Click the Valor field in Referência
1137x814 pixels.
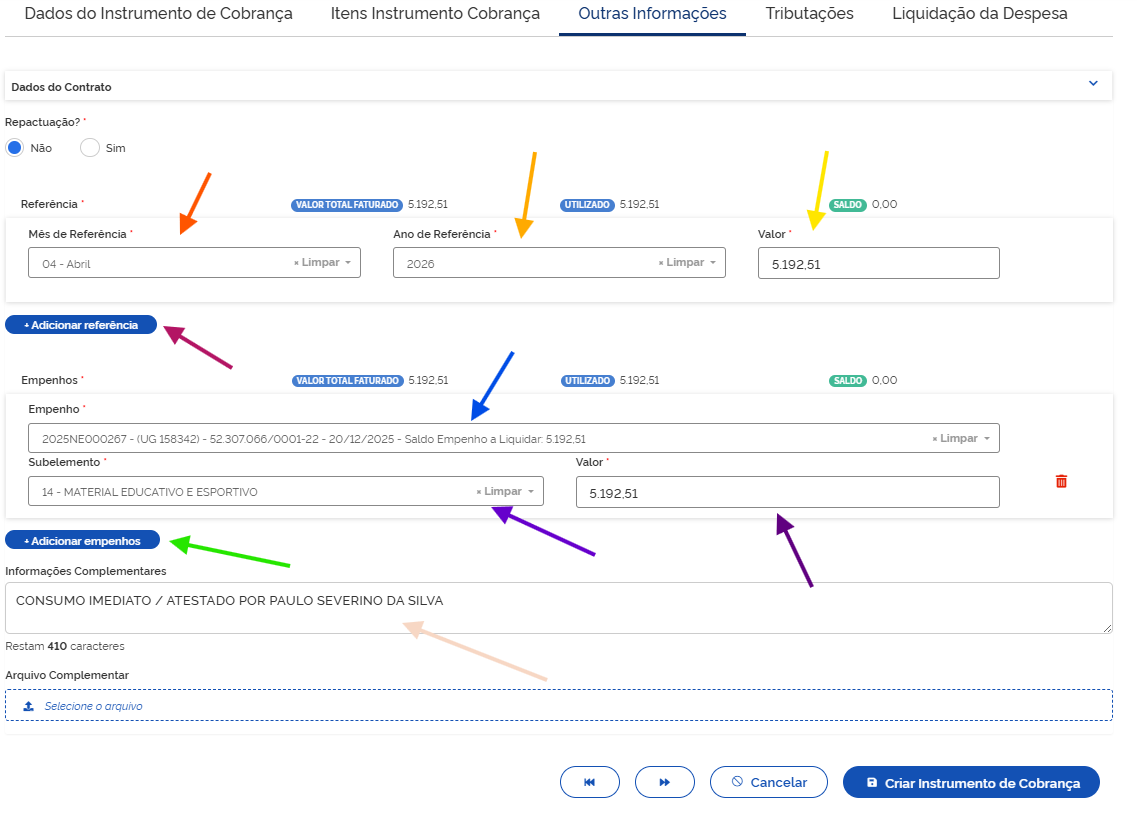pos(878,263)
